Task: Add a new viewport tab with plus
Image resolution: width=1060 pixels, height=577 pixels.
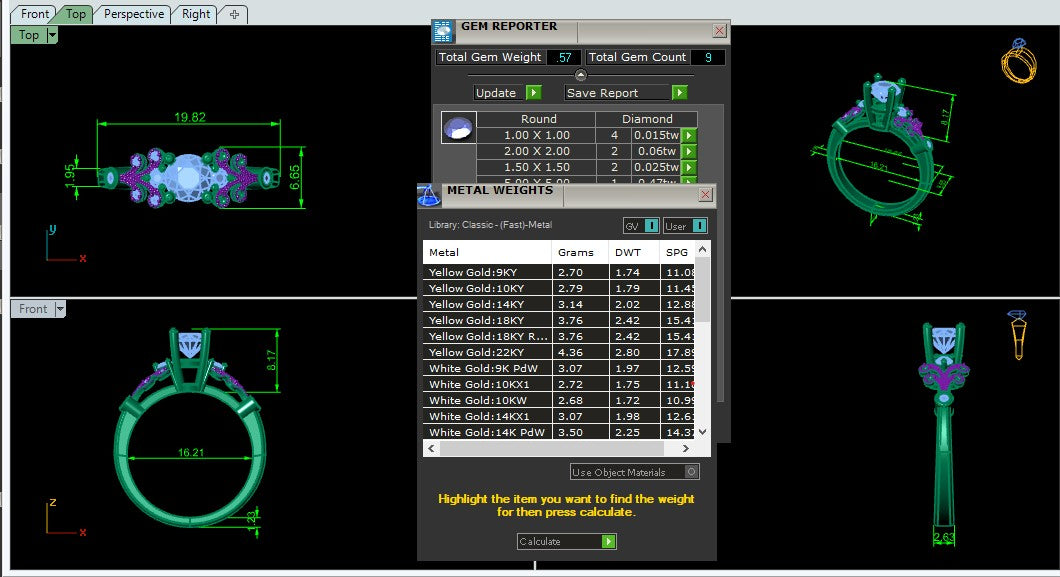Action: pyautogui.click(x=235, y=14)
